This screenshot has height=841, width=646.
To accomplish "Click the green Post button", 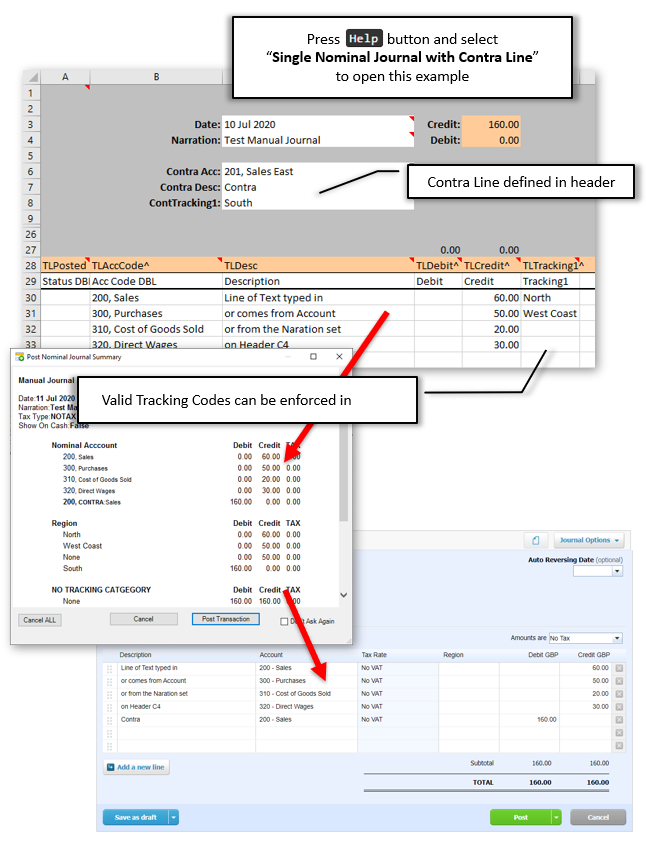I will coord(520,817).
